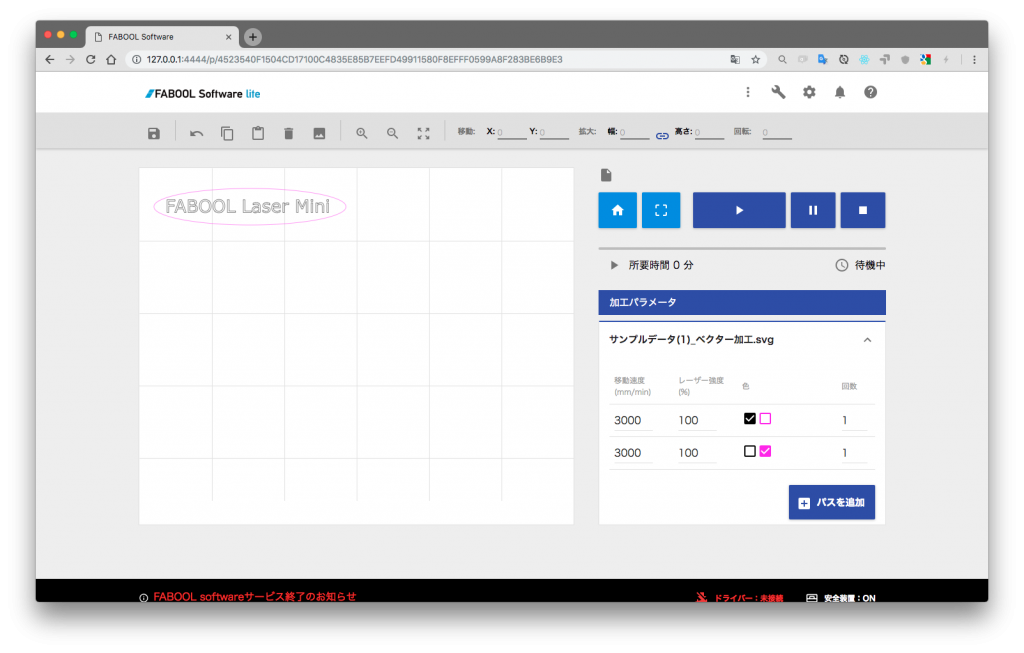1024x653 pixels.
Task: Open the FABOOL softwareサービス終了のお知らせ link
Action: point(255,596)
